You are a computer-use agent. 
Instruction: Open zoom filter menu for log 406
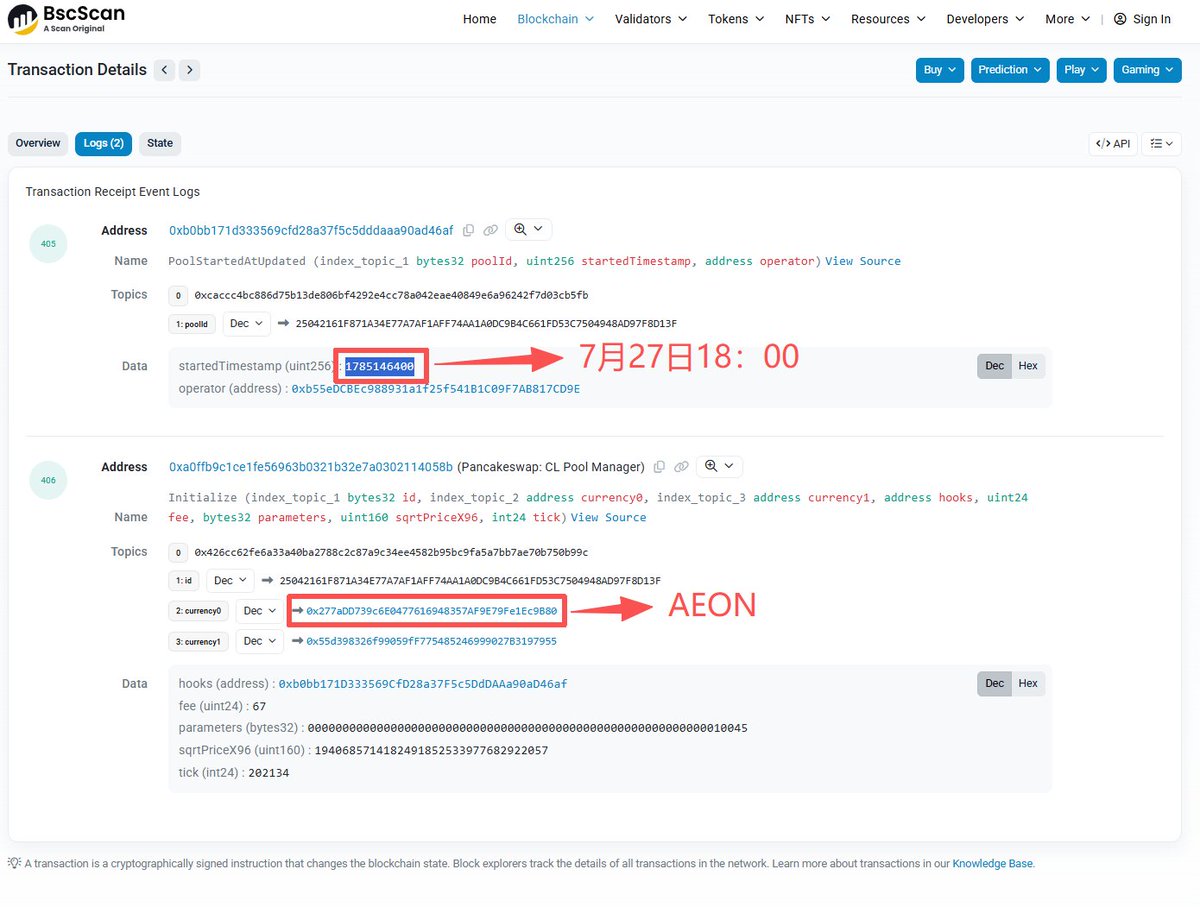point(719,466)
